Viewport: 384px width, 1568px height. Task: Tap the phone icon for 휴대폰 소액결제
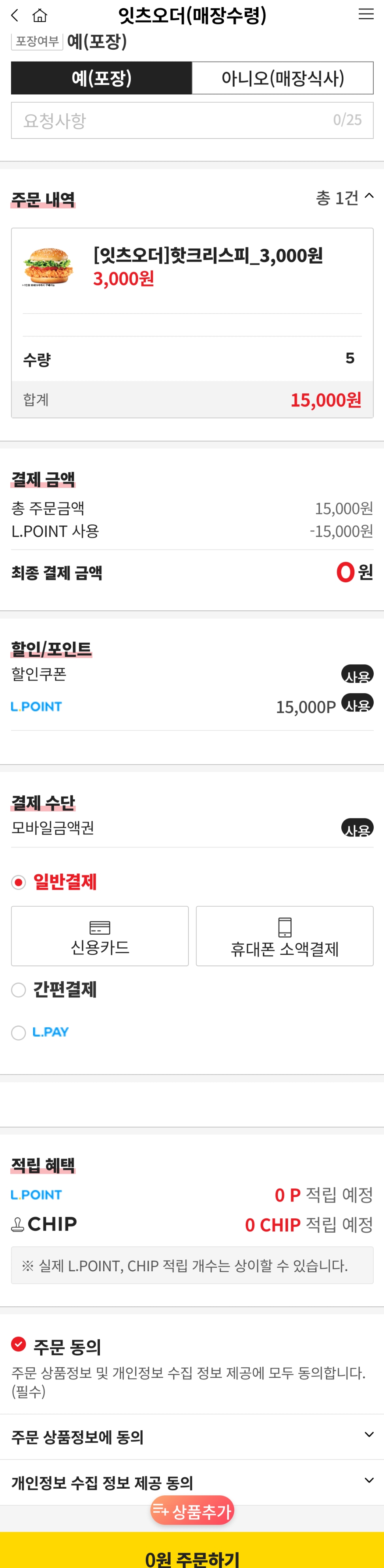[285, 927]
